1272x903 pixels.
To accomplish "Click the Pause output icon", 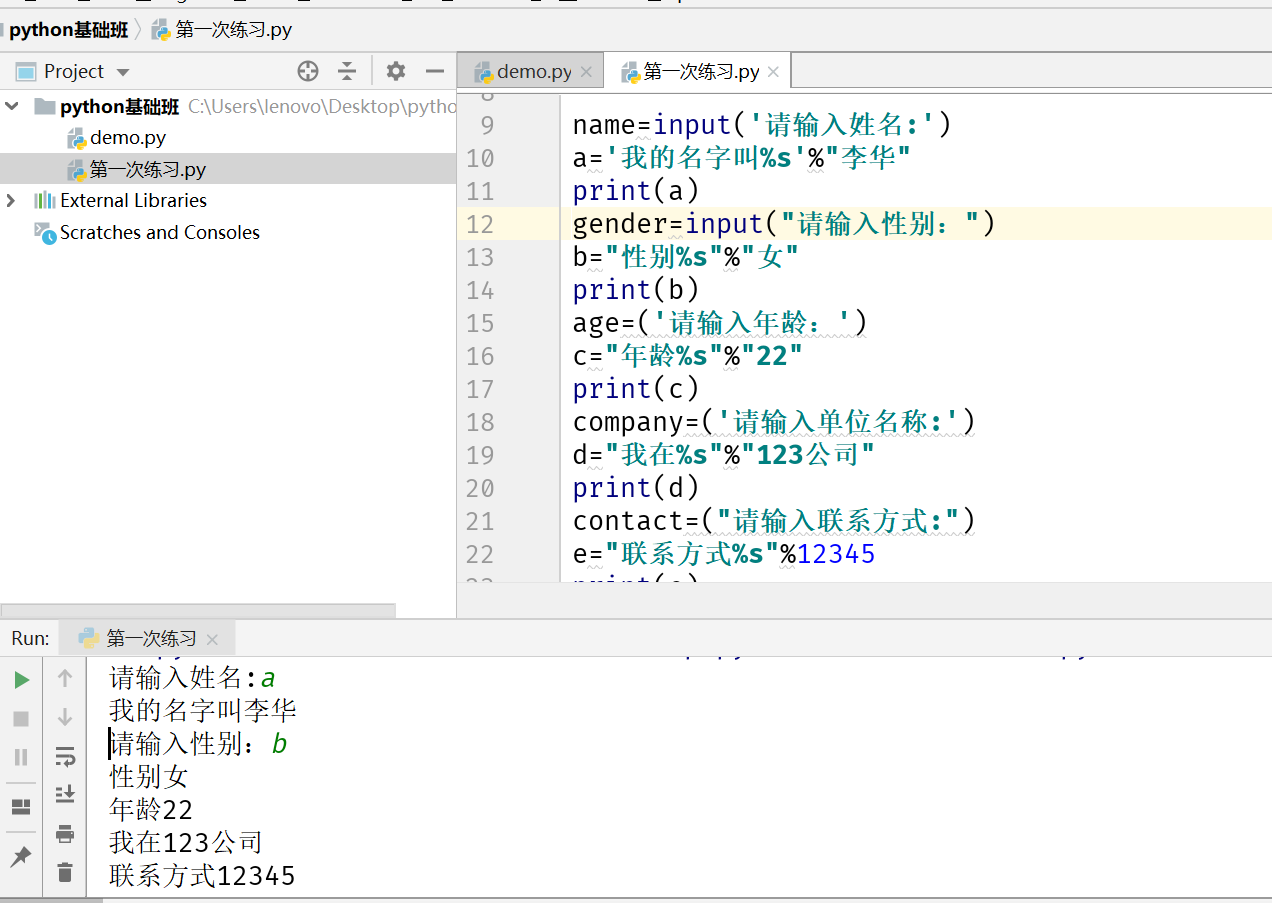I will tap(21, 757).
